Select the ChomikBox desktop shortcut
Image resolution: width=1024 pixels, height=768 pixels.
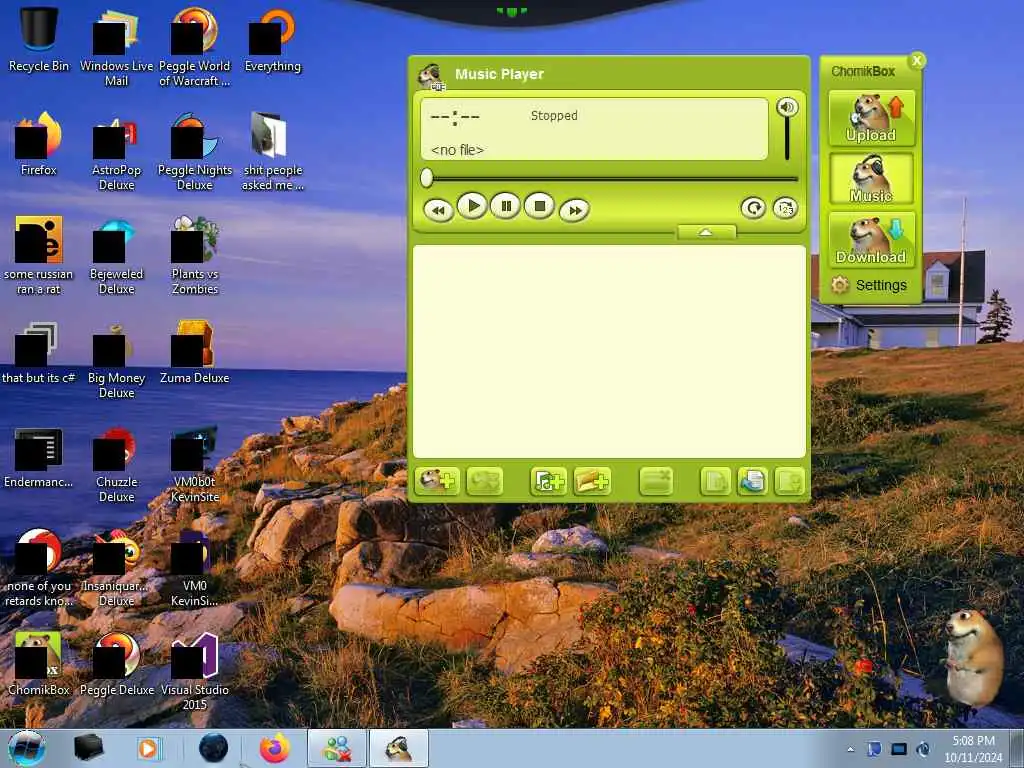(x=39, y=663)
